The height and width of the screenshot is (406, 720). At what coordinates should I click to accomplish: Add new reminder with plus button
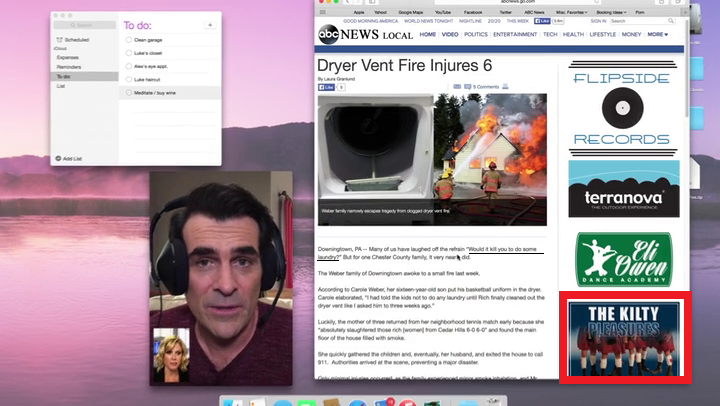[210, 25]
